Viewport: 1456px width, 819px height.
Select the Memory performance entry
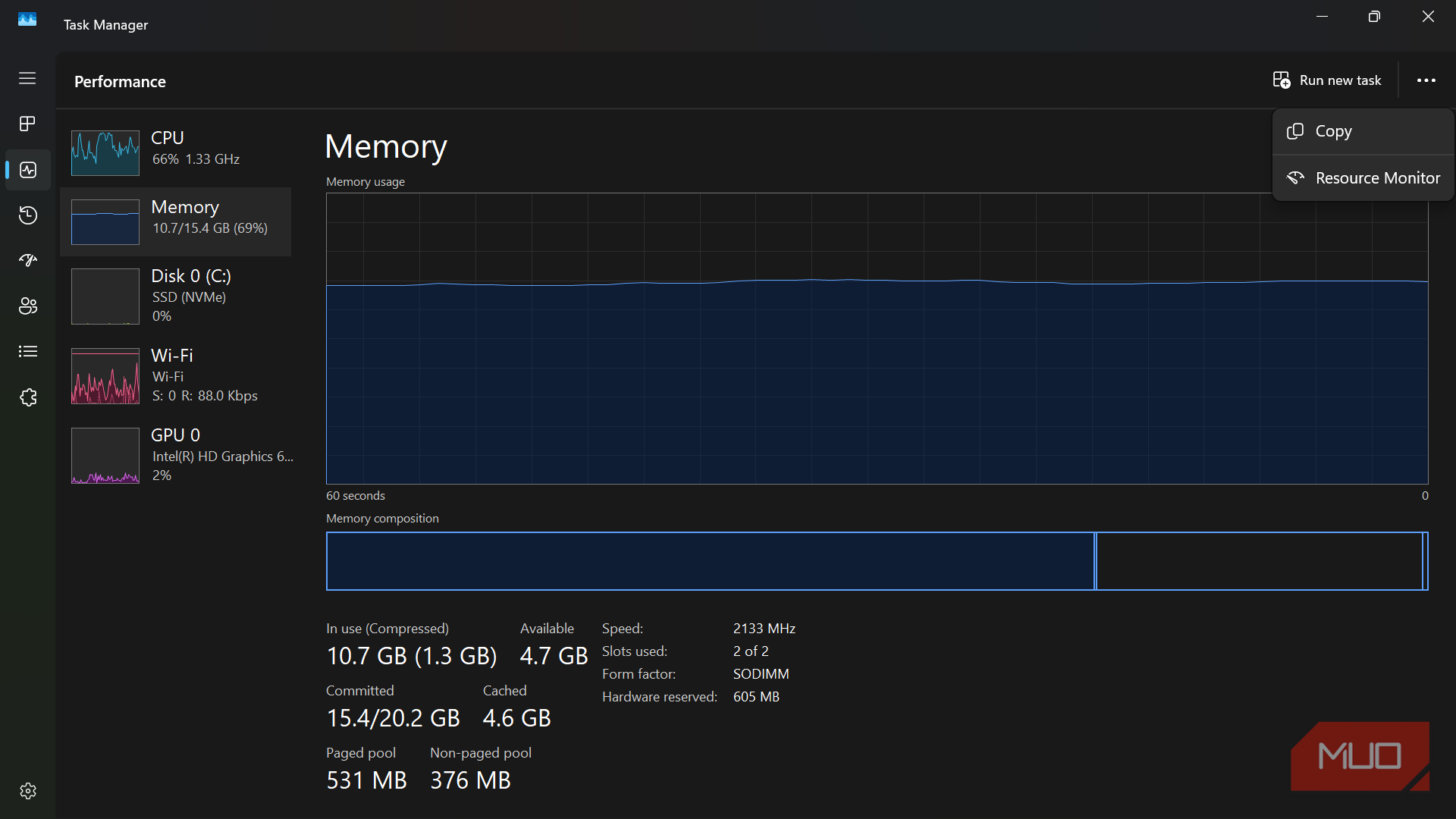click(x=176, y=221)
